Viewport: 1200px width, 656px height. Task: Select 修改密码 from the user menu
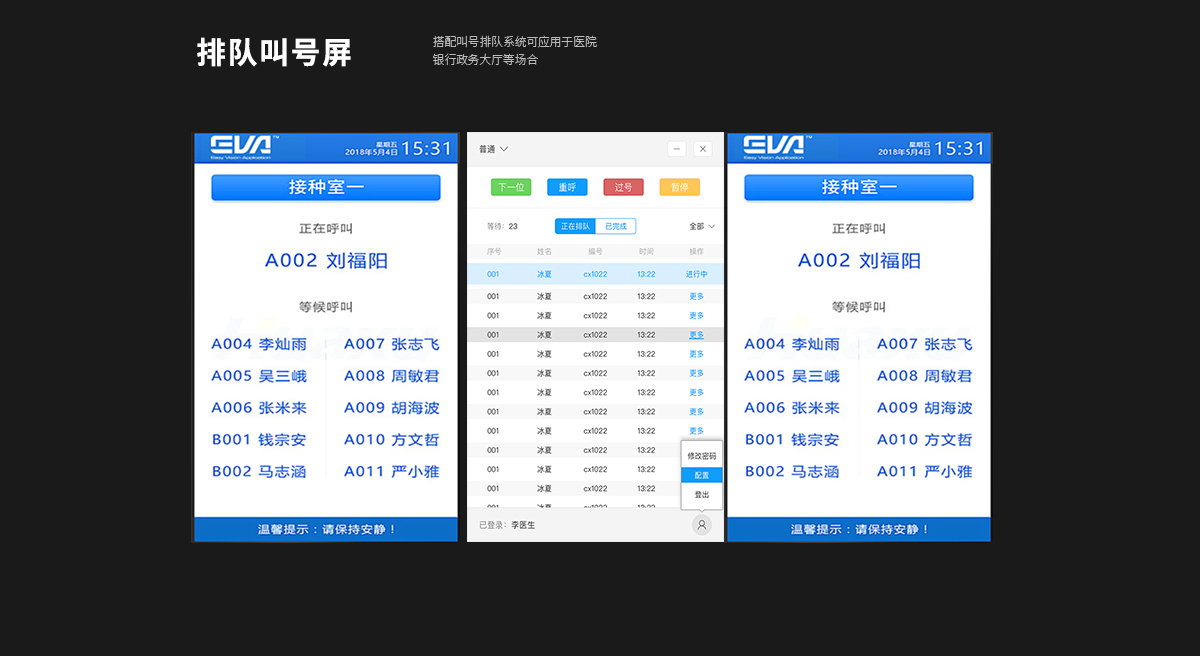click(701, 456)
